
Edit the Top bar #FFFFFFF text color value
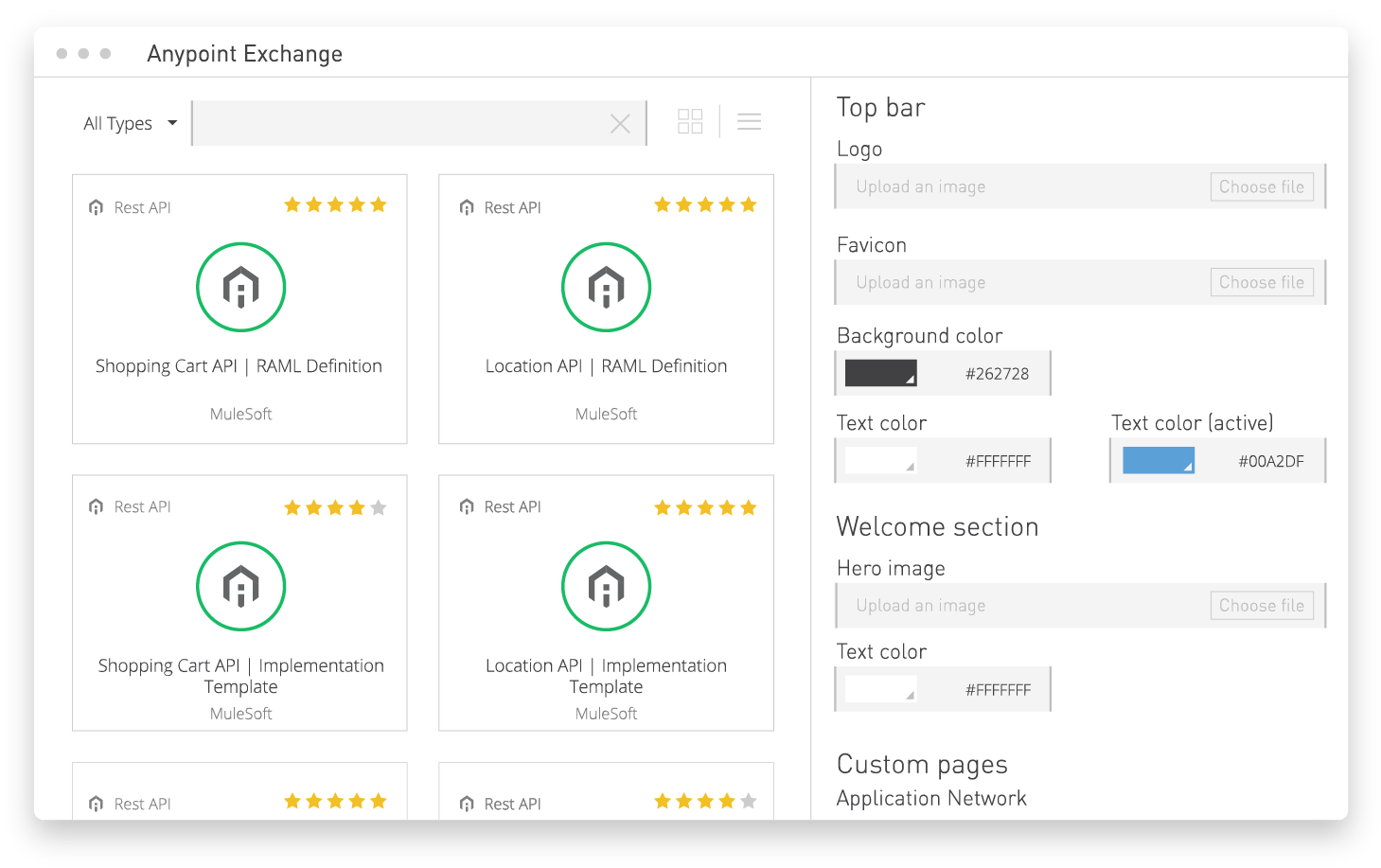(998, 462)
